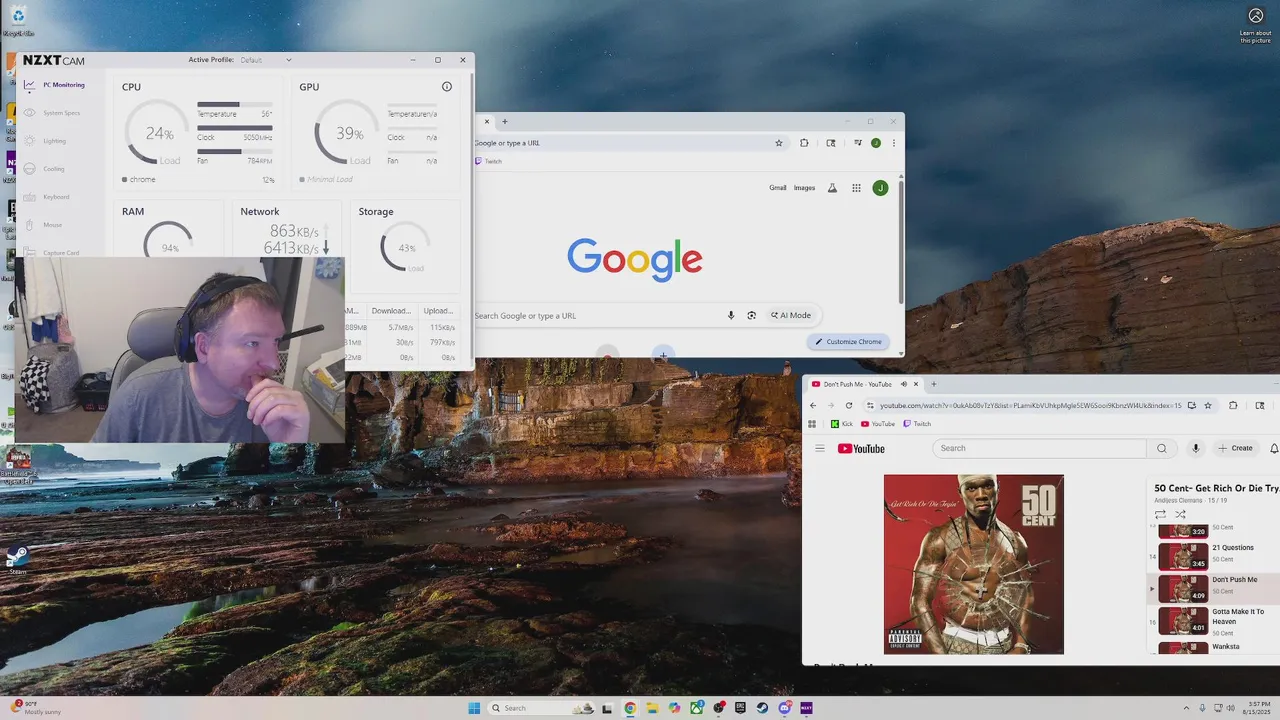The image size is (1280, 720).
Task: Select Mouse in NZXT CAM sidebar
Action: click(x=44, y=225)
